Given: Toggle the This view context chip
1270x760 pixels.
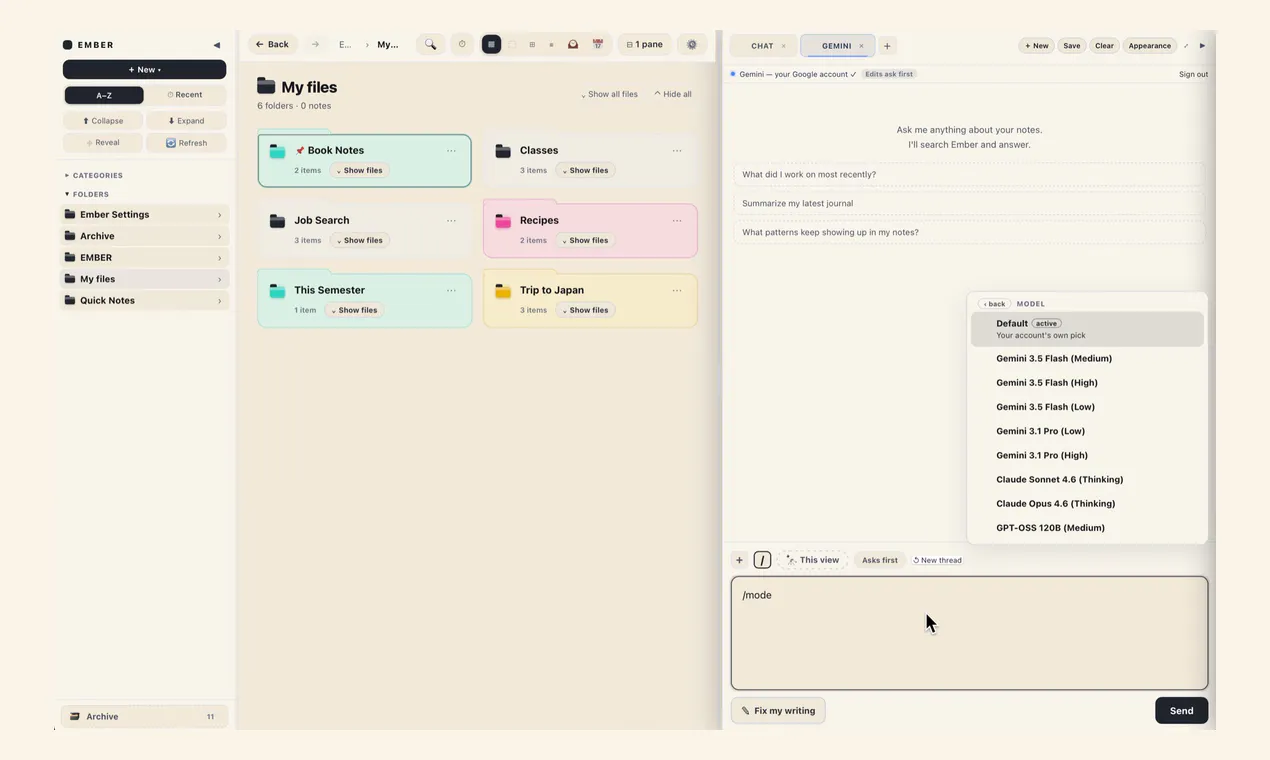Looking at the screenshot, I should 813,560.
